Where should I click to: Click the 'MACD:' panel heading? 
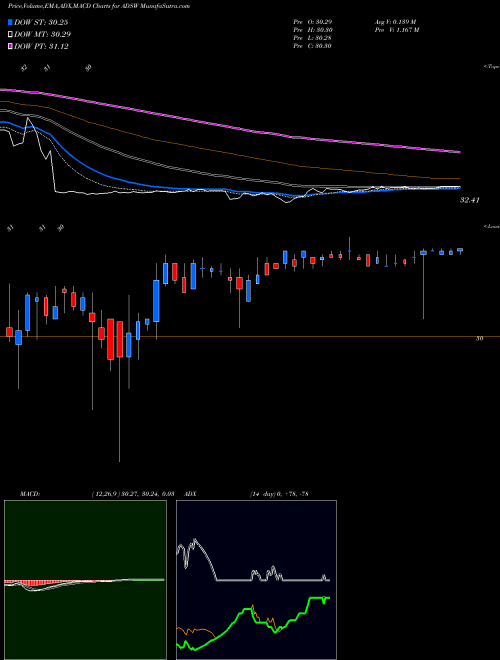click(30, 494)
